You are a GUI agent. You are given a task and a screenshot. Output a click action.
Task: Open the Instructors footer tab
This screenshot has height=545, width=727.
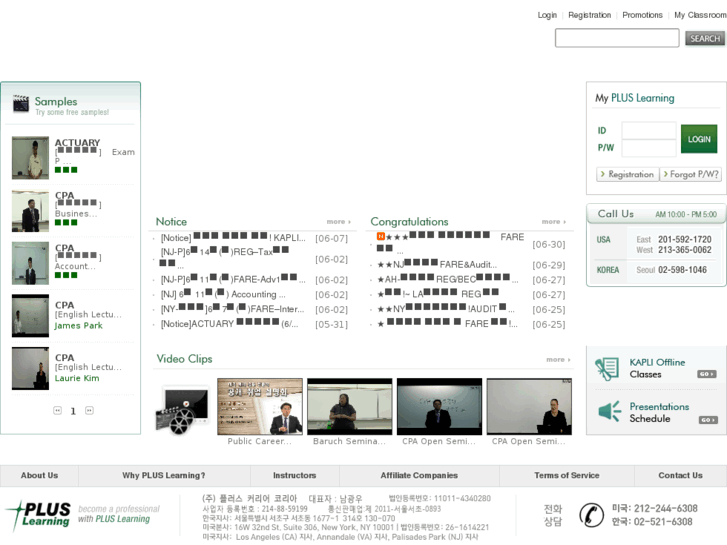coord(294,475)
